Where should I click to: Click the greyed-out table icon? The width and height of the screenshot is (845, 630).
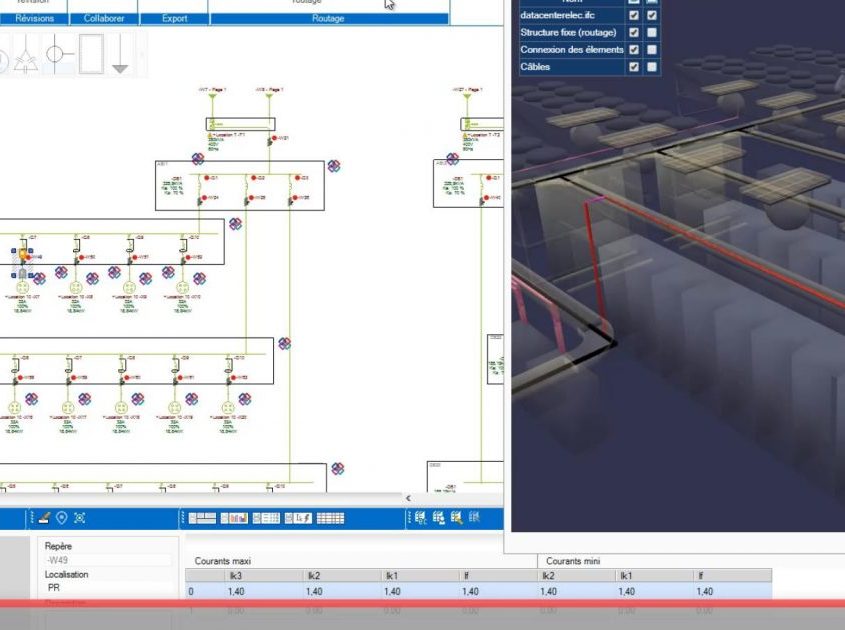474,517
